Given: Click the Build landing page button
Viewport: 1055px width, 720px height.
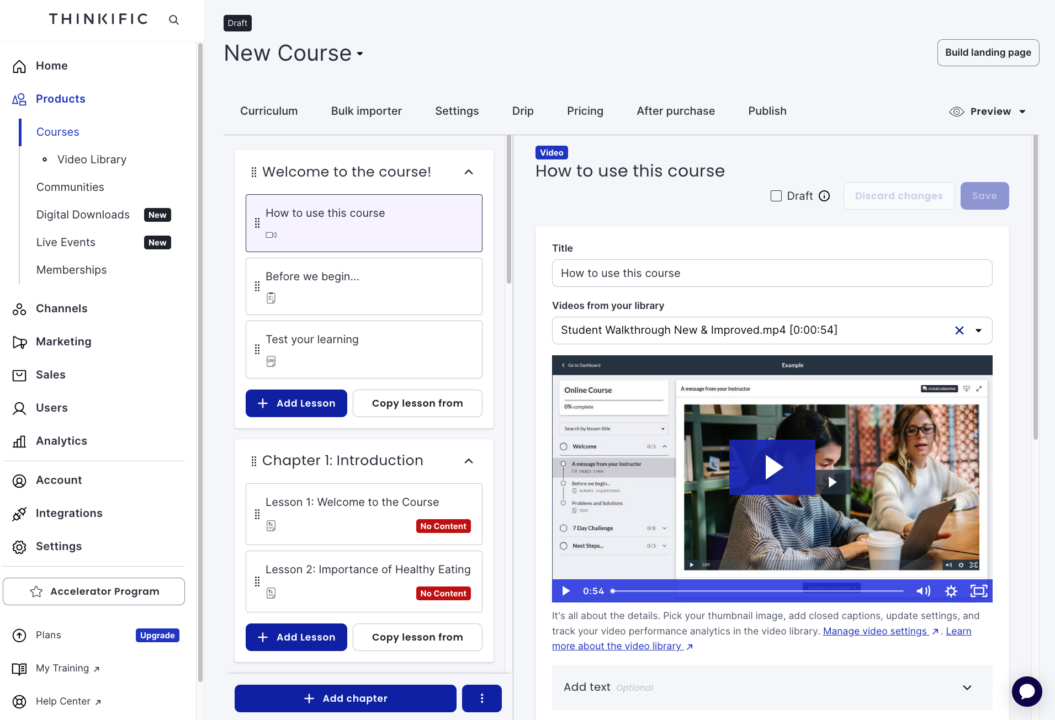Looking at the screenshot, I should coord(988,52).
